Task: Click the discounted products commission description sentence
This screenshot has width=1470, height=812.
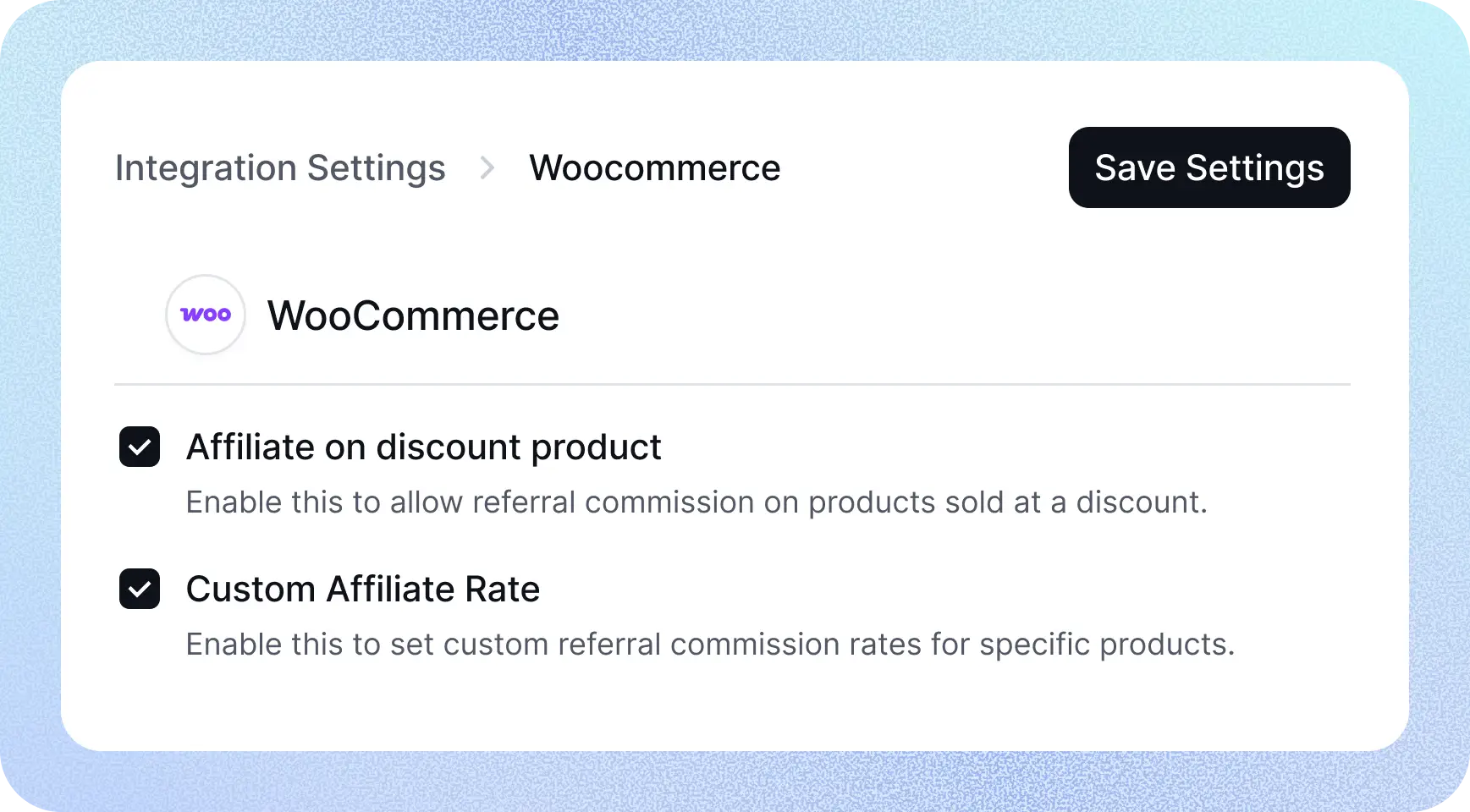Action: 696,502
